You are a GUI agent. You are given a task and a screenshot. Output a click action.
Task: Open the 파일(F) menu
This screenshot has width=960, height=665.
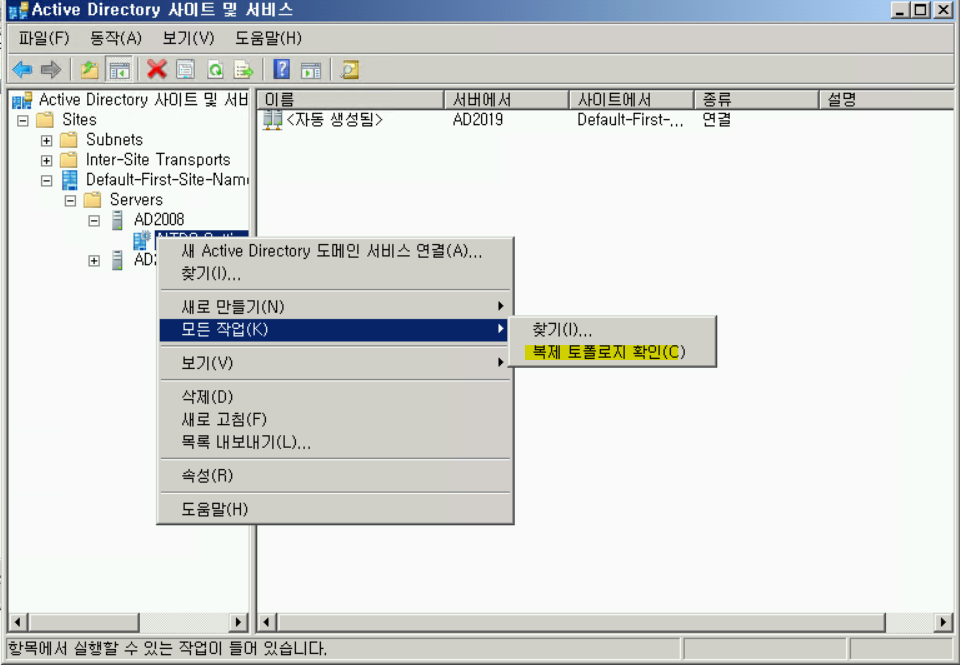point(44,38)
